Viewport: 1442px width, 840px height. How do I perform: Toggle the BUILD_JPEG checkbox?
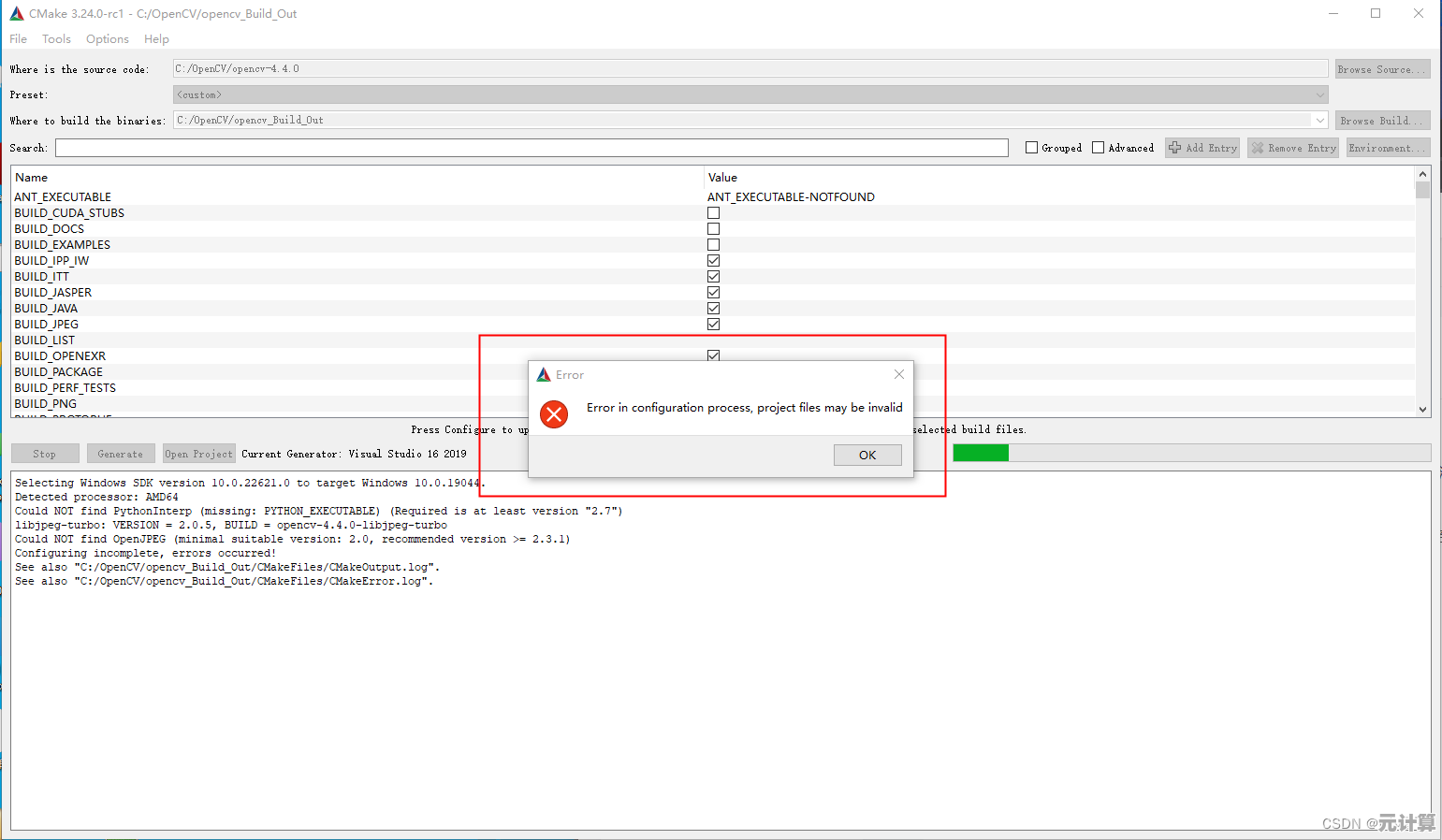pyautogui.click(x=713, y=325)
